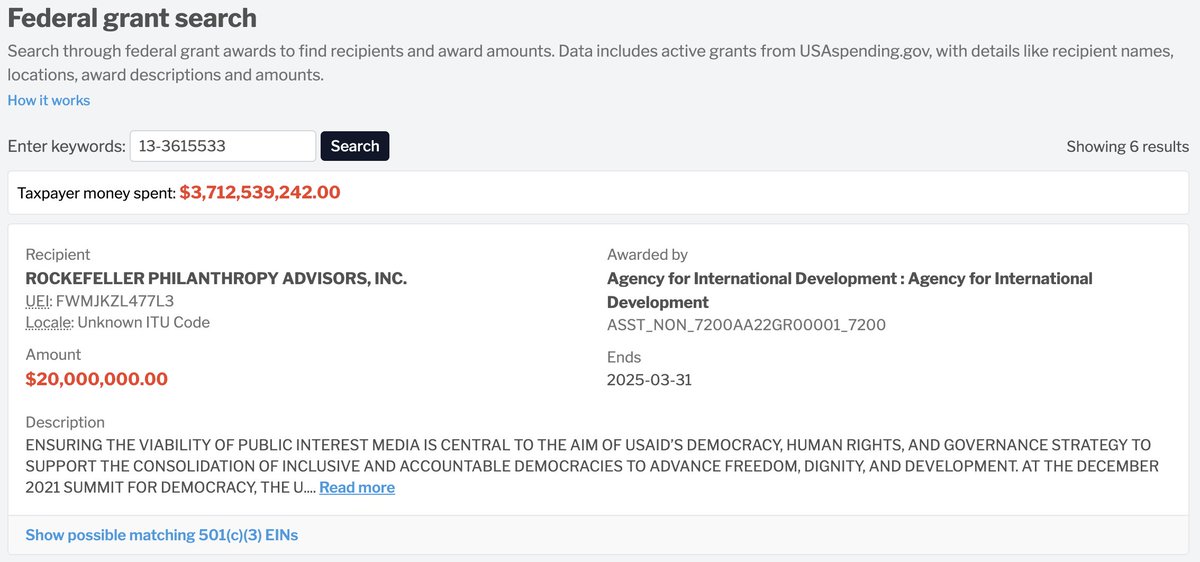Click the Ends label
This screenshot has width=1200, height=562.
[624, 357]
